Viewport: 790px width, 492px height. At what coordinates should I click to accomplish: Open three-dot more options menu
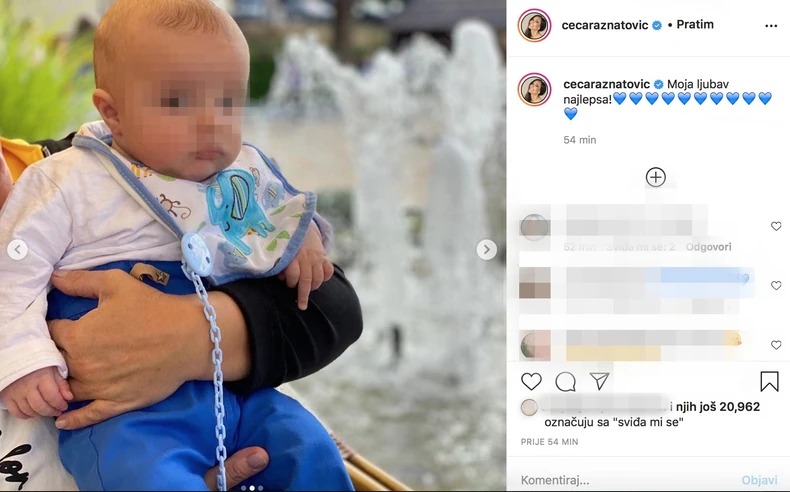click(771, 26)
